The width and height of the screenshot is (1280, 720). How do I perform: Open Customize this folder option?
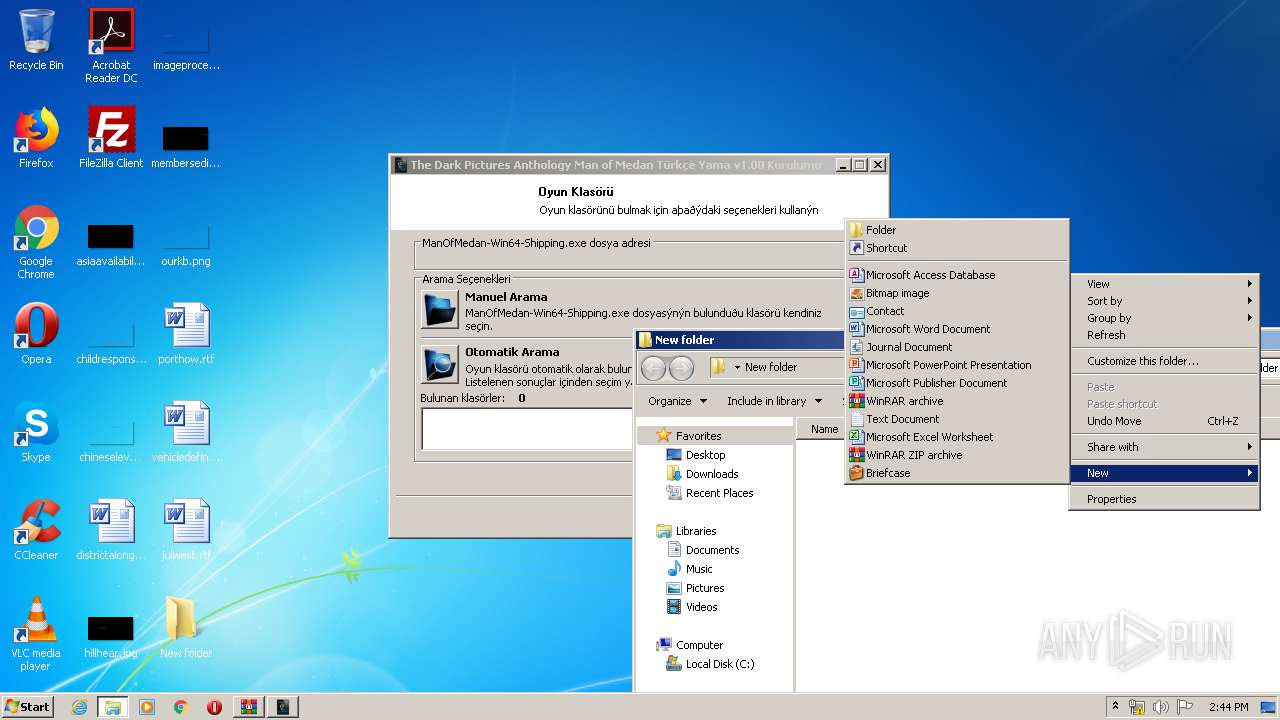pos(1164,361)
